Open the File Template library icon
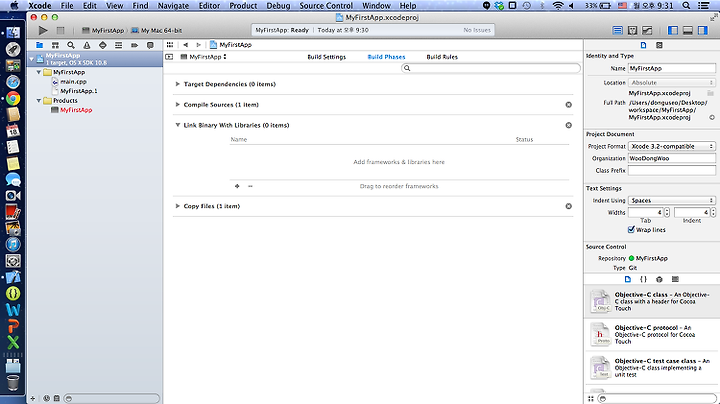720x404 pixels. tap(628, 279)
